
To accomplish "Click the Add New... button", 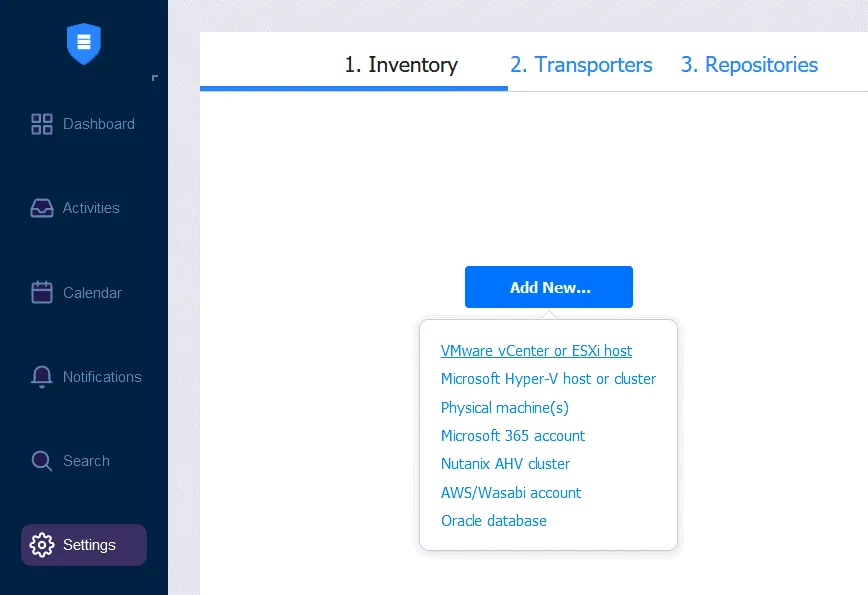I will [x=549, y=287].
